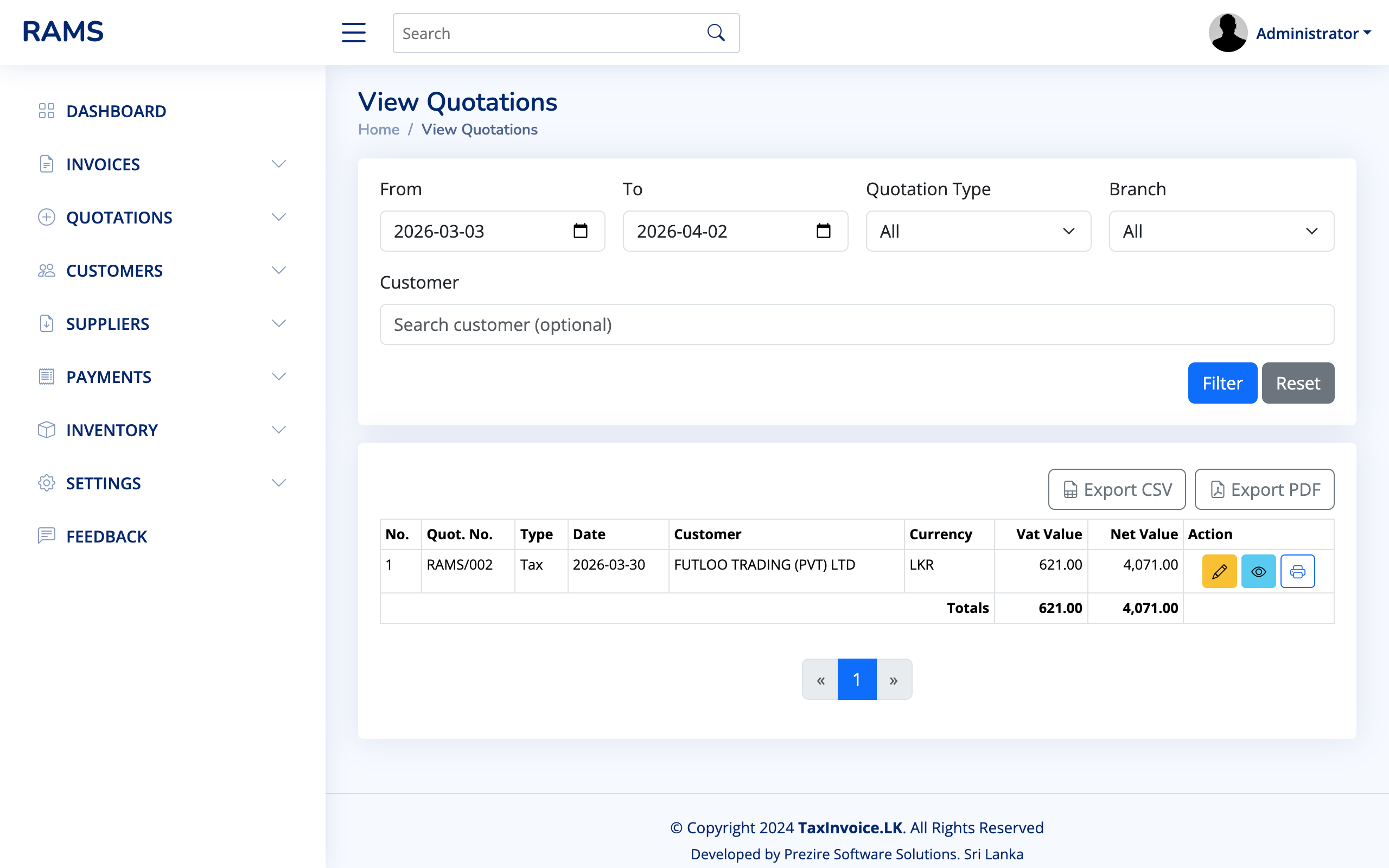The width and height of the screenshot is (1389, 868).
Task: Expand the Administrator account menu
Action: pyautogui.click(x=1313, y=33)
